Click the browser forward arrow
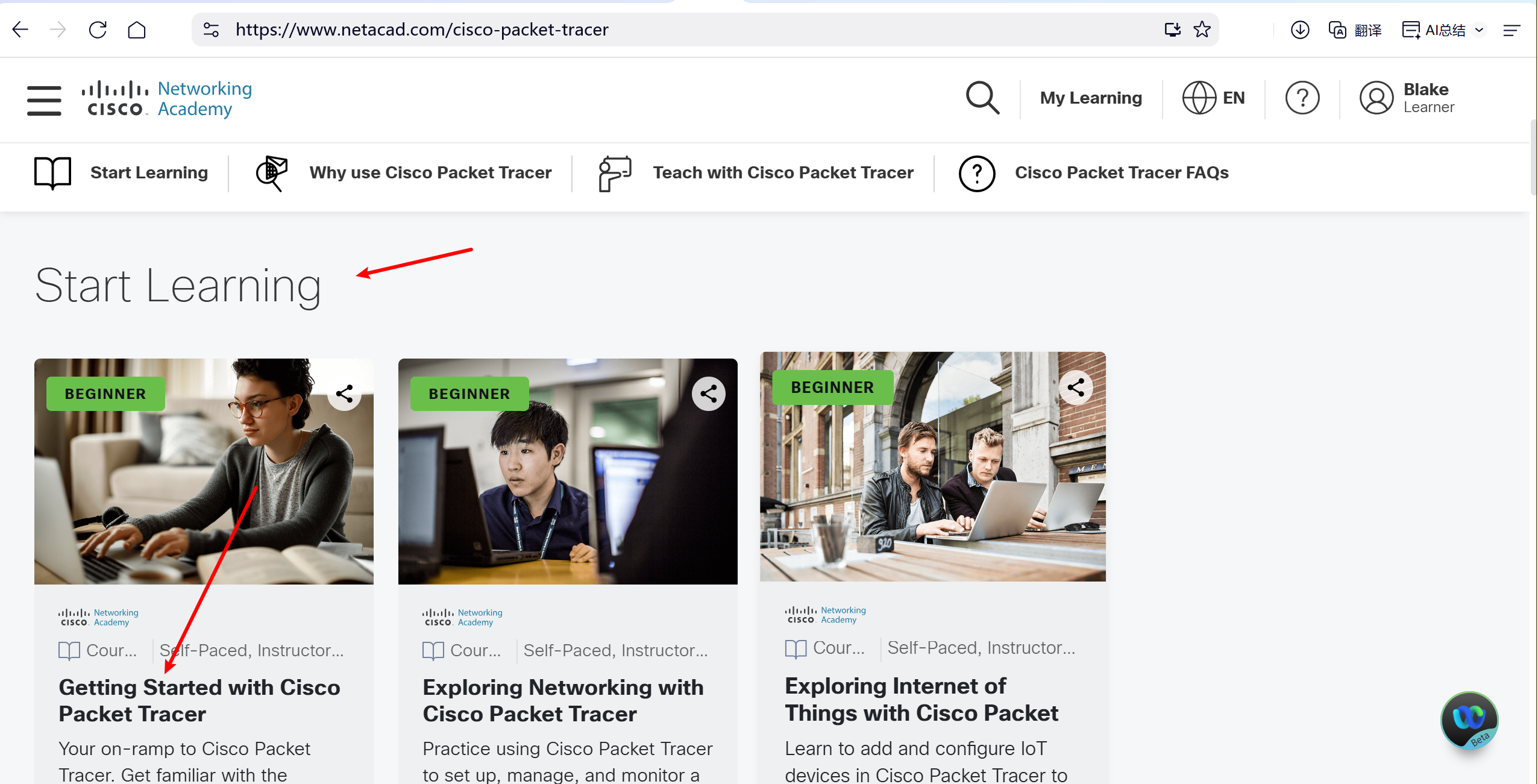 (58, 30)
